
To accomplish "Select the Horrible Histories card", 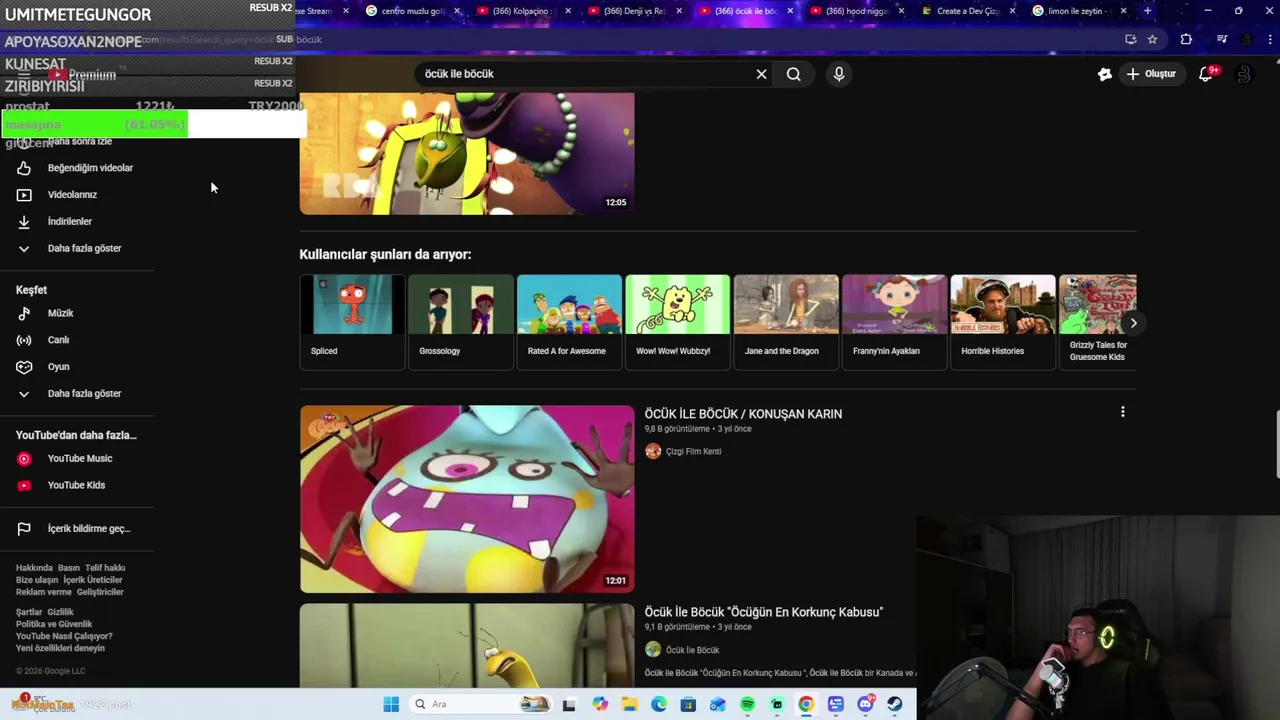I will click(x=1002, y=322).
